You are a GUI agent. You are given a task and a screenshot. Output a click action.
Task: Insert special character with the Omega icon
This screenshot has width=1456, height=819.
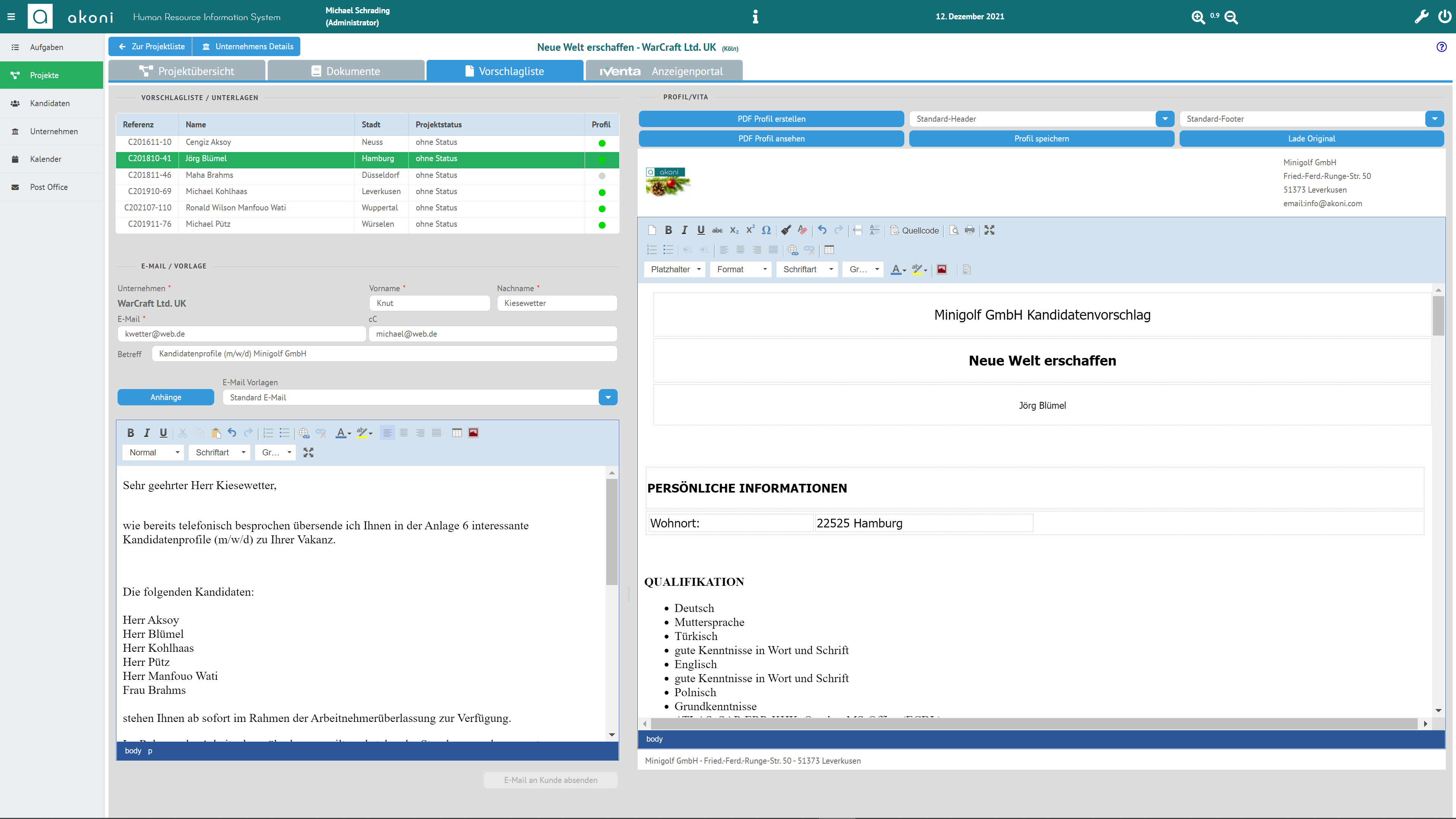(766, 230)
